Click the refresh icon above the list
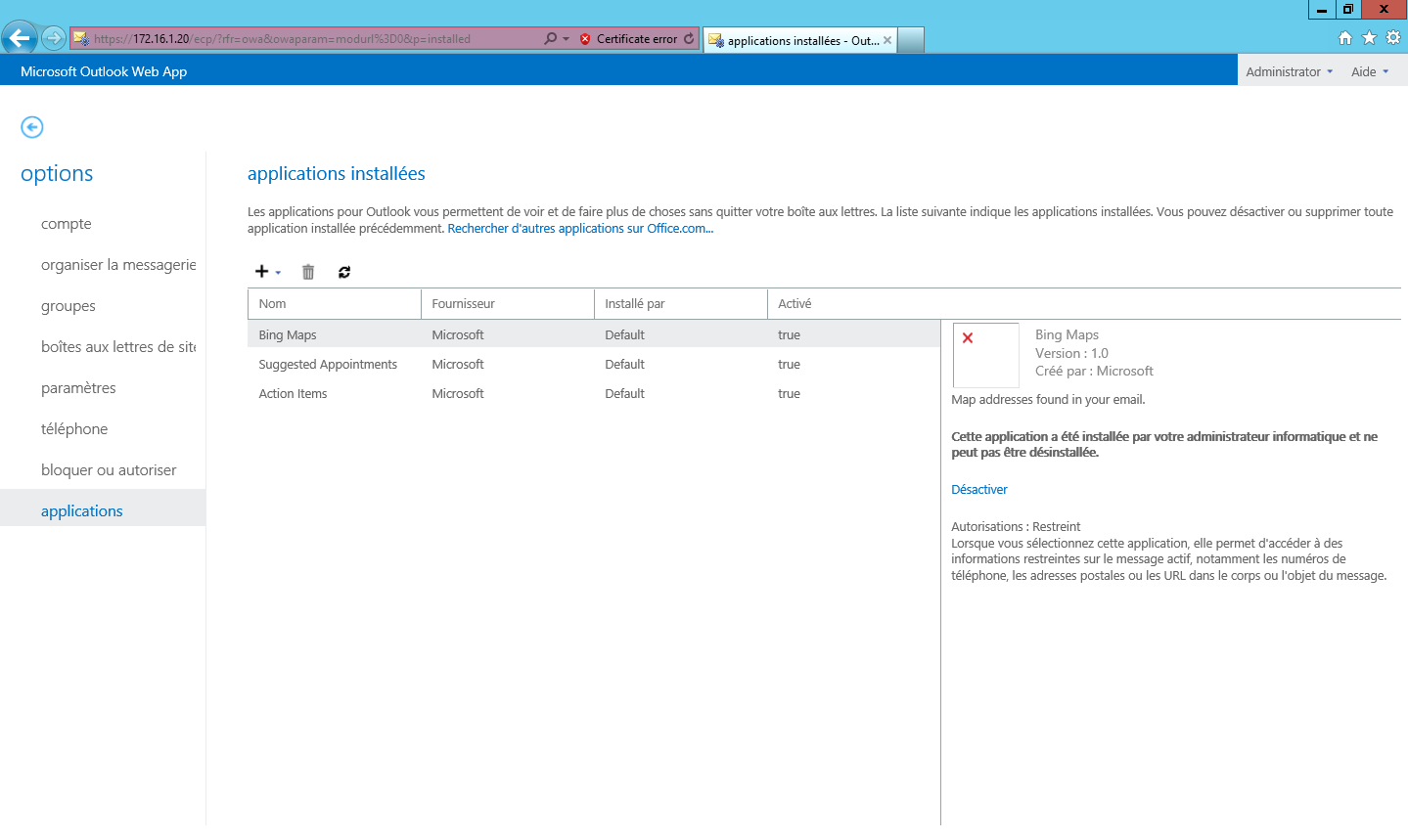This screenshot has width=1408, height=840. click(344, 272)
